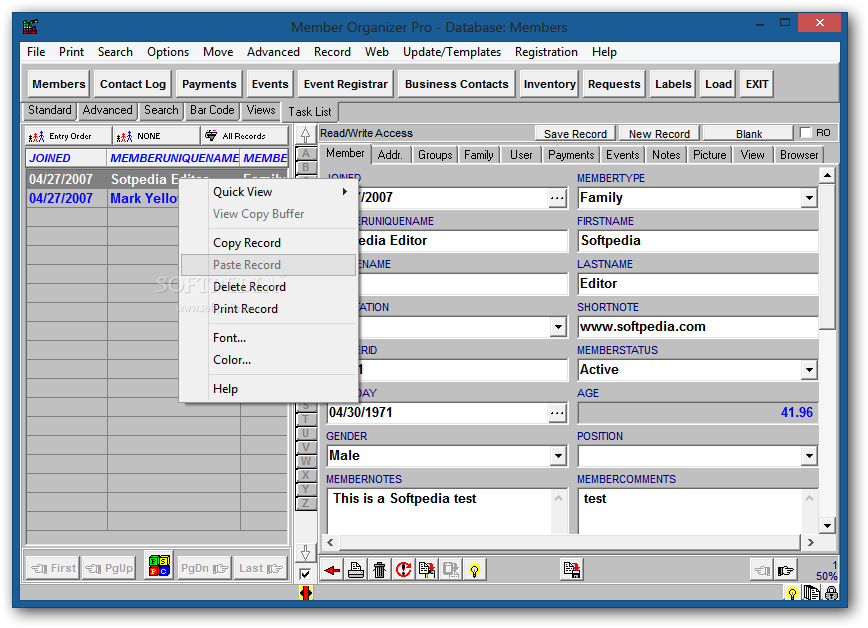Click the printer icon in bottom toolbar

[x=356, y=570]
